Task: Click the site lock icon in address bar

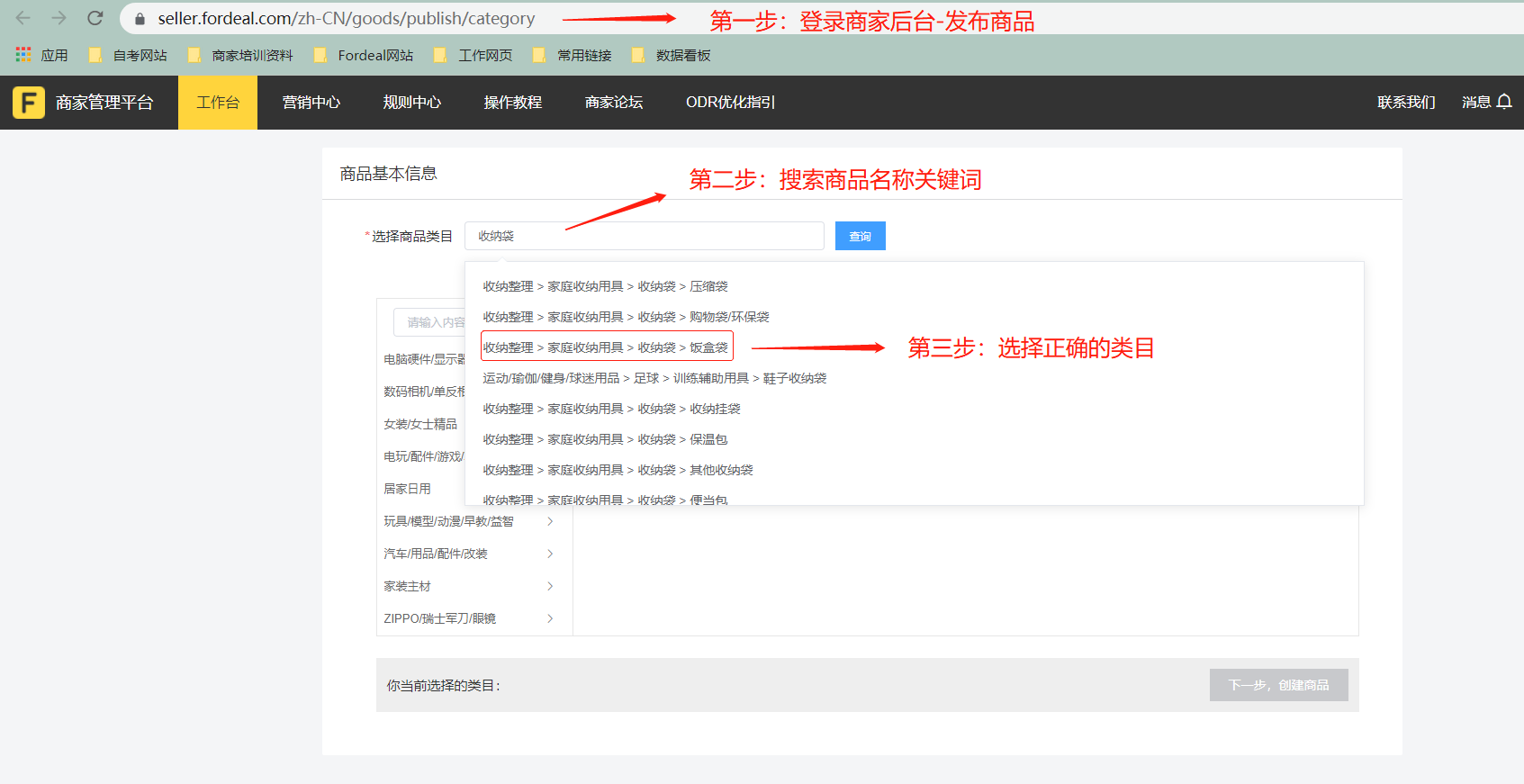Action: [140, 19]
